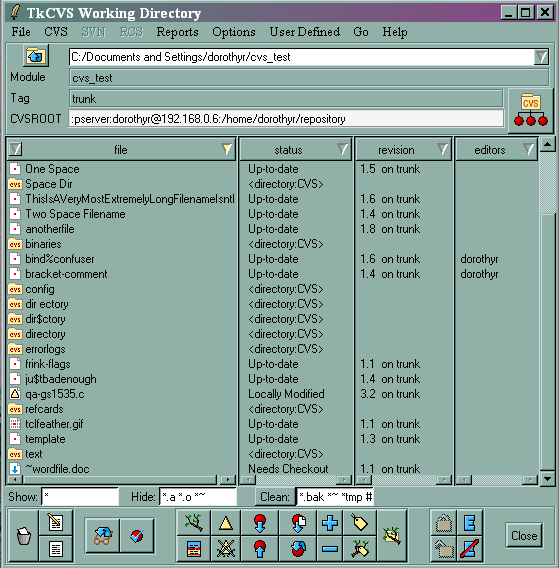
Task: Open the Options menu
Action: click(x=234, y=32)
